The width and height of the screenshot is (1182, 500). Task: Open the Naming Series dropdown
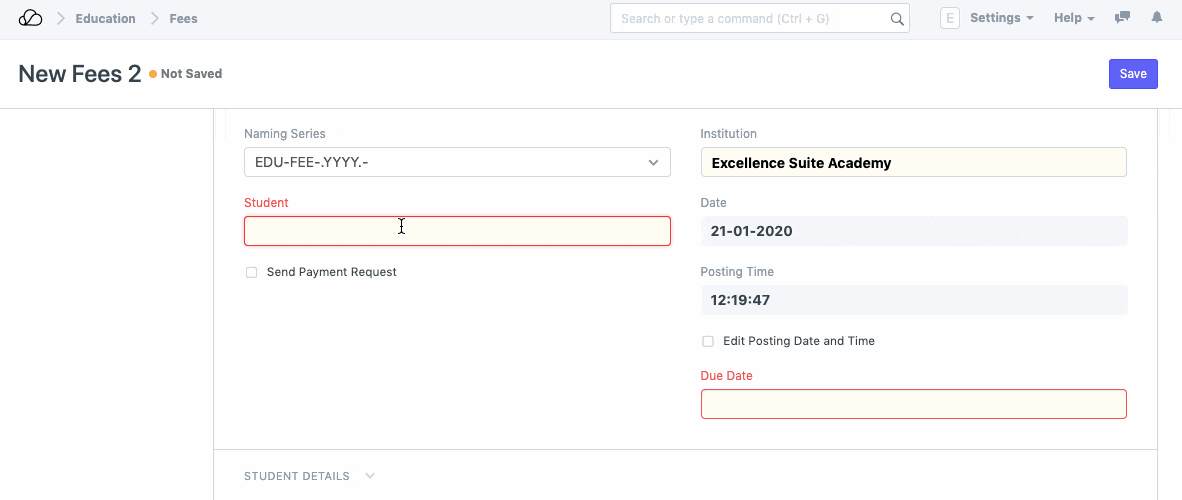coord(457,162)
